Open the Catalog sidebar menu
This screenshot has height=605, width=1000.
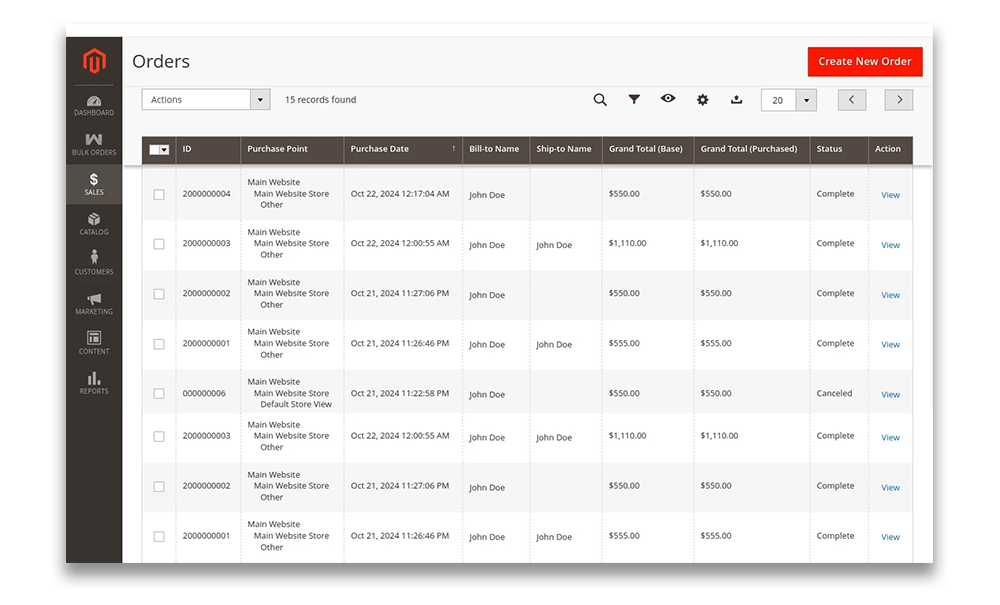94,224
